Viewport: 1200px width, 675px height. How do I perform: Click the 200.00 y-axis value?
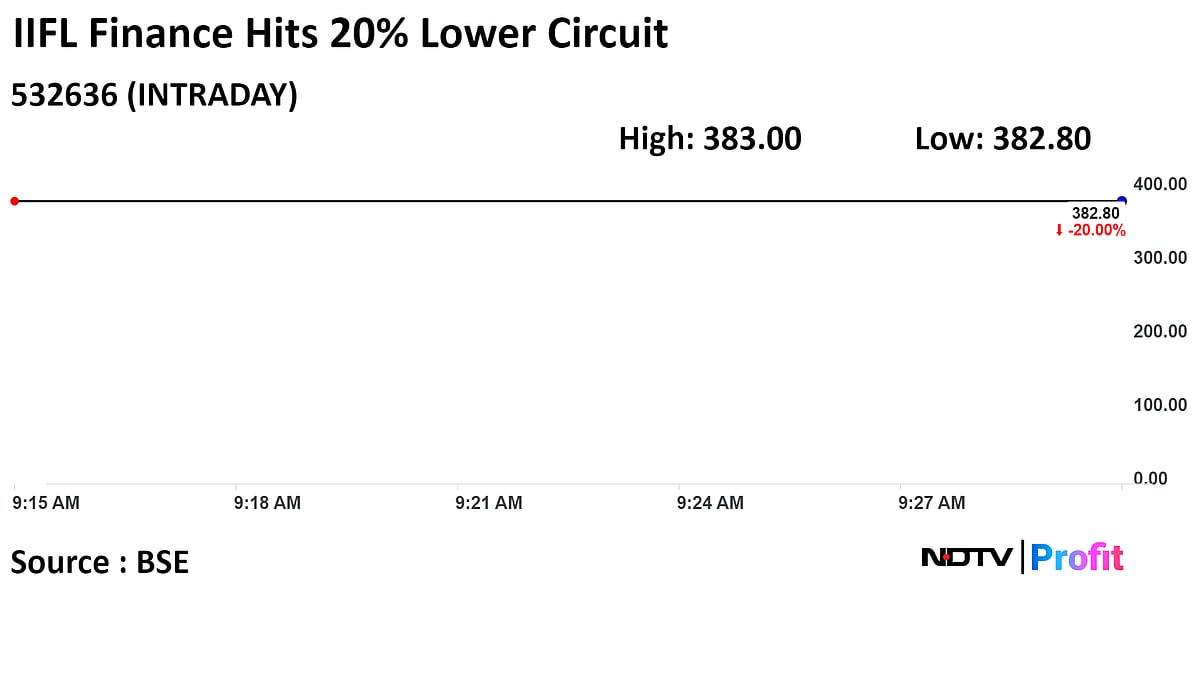point(1160,331)
